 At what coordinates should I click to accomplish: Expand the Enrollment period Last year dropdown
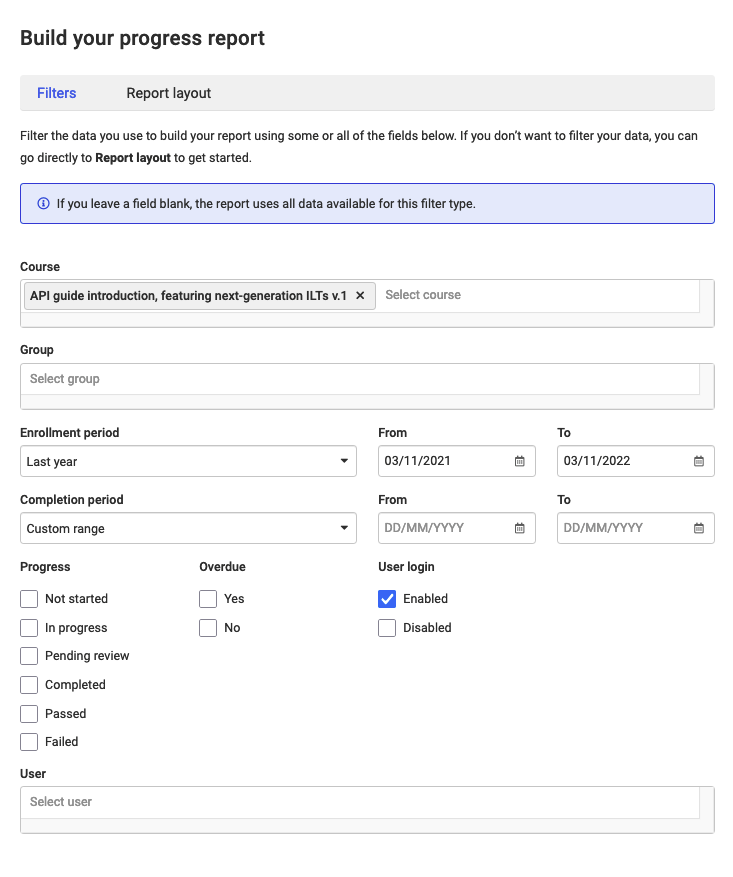click(x=188, y=461)
